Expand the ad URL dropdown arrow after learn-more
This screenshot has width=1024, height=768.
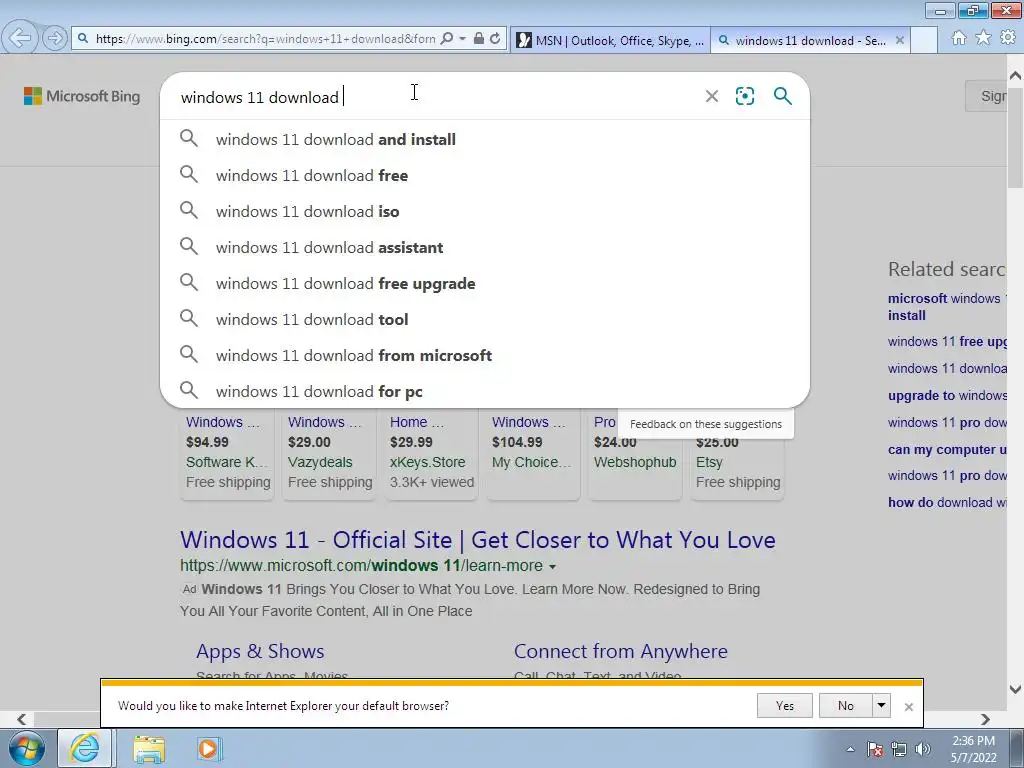pyautogui.click(x=552, y=566)
